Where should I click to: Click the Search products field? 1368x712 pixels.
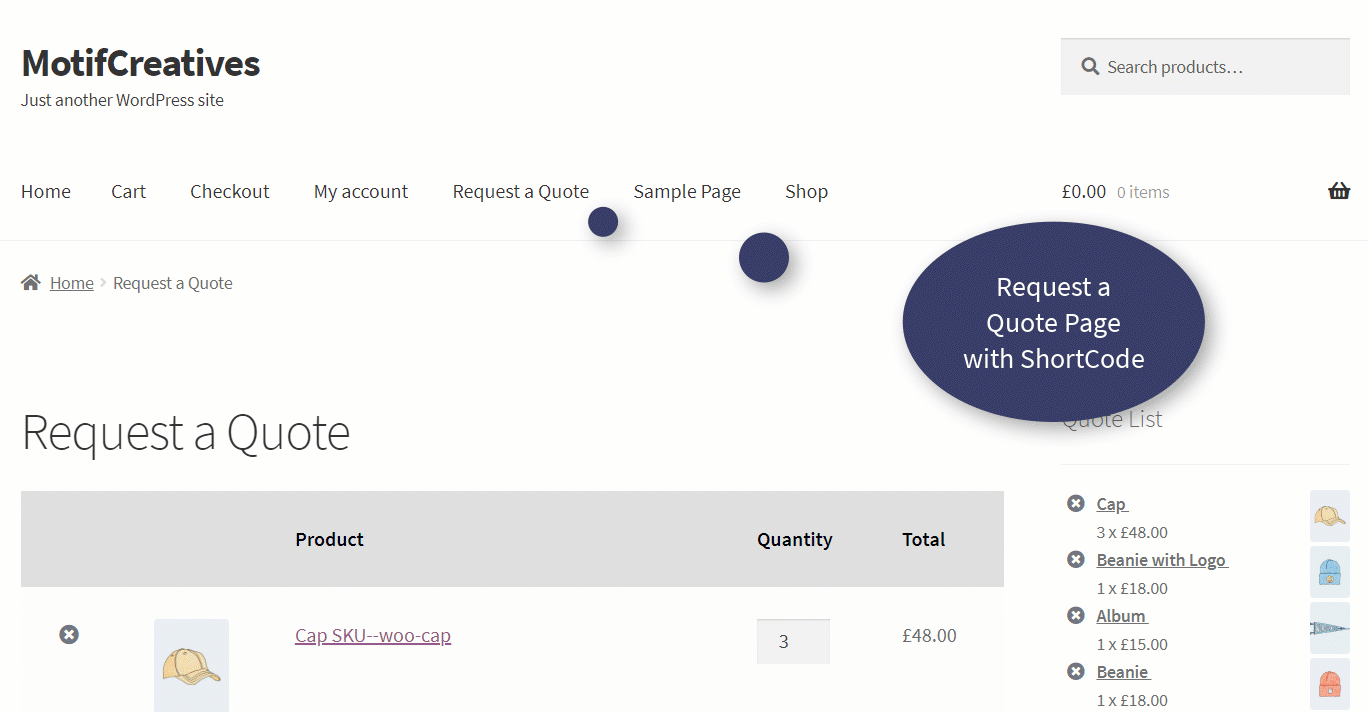[1205, 67]
